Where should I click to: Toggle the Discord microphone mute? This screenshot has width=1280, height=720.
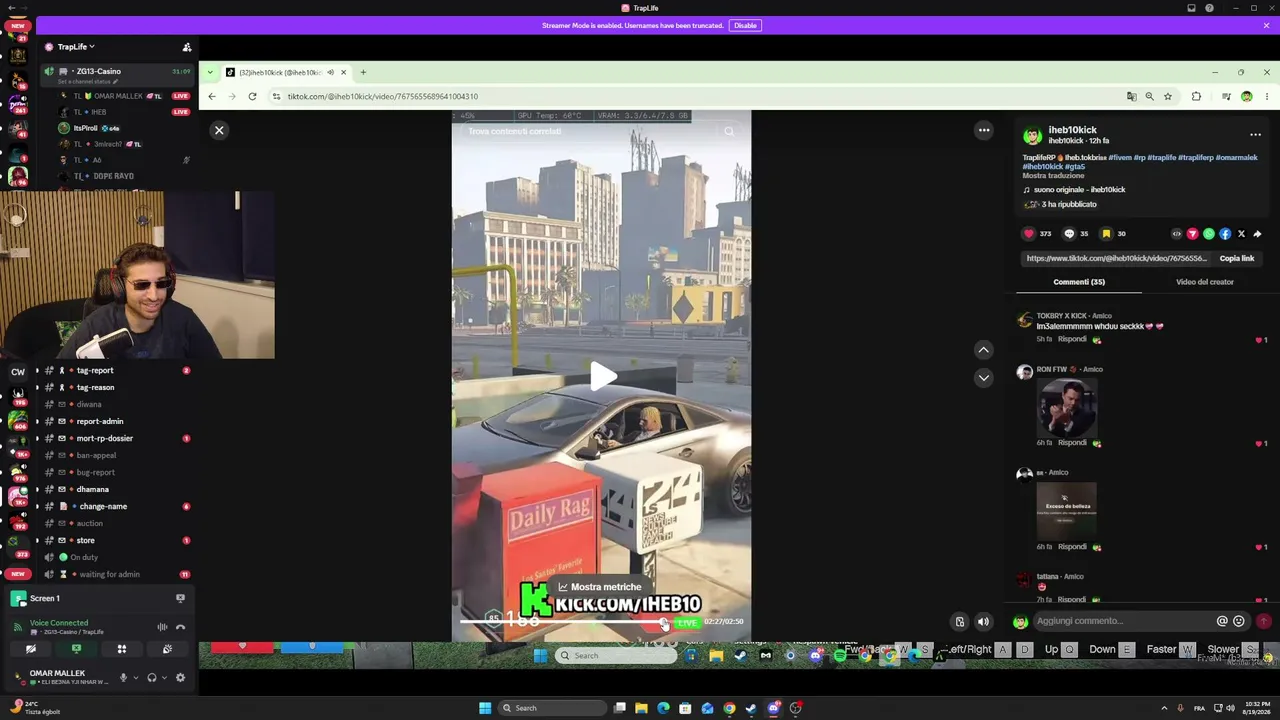[x=123, y=677]
